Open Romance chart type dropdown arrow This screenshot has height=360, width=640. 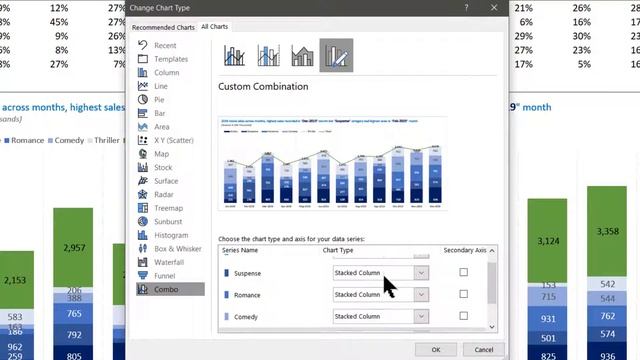tap(421, 294)
